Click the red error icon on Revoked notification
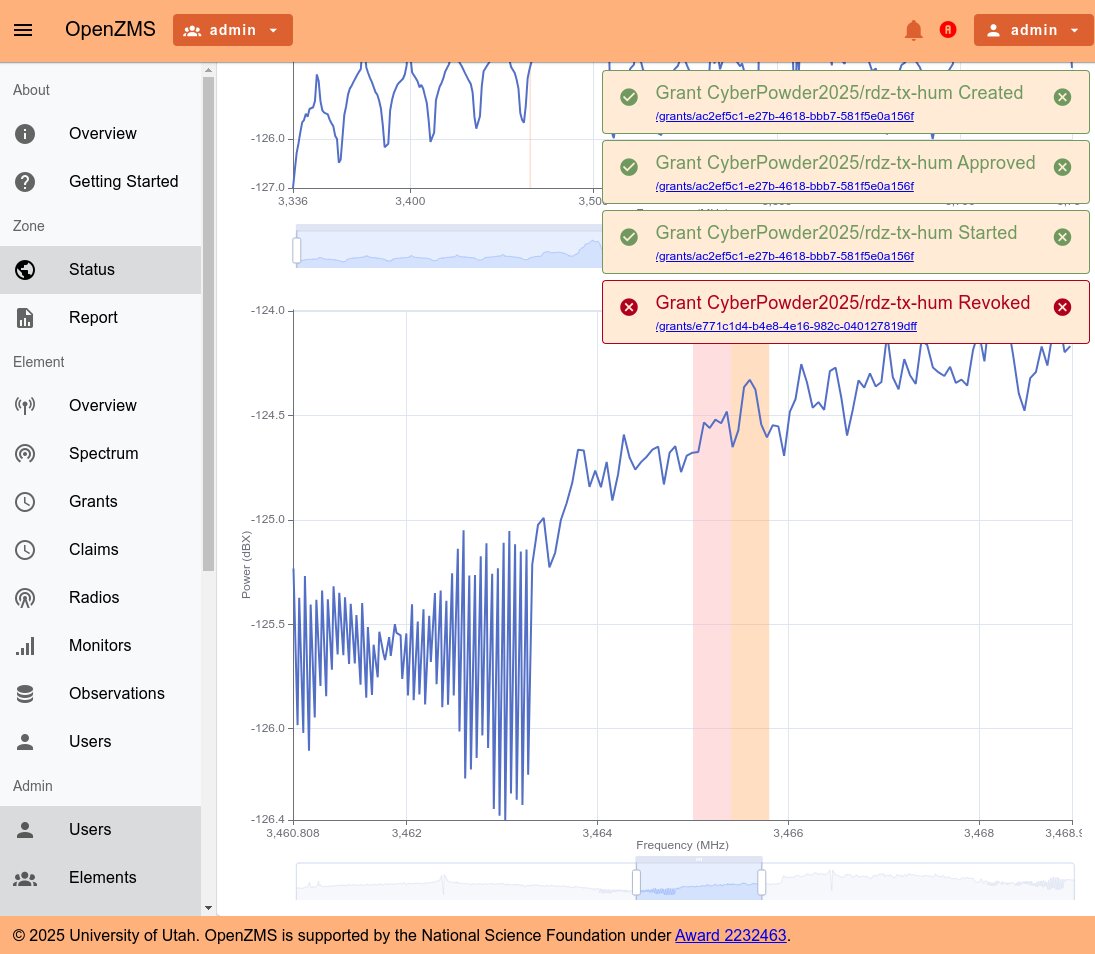1095x954 pixels. 629,307
